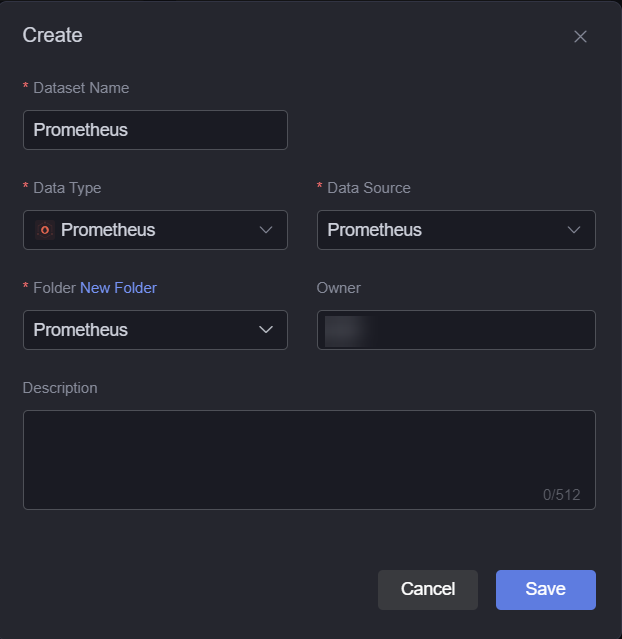Expand the Data Source dropdown
This screenshot has width=622, height=639.
pos(456,230)
